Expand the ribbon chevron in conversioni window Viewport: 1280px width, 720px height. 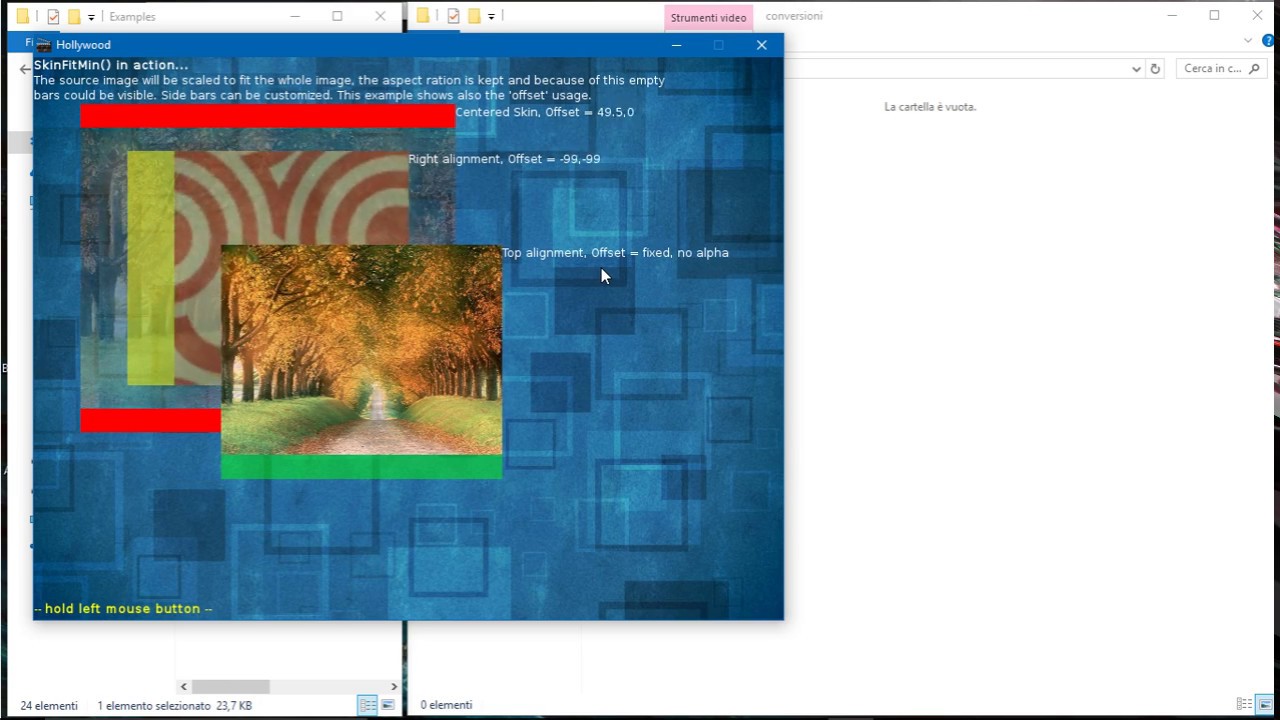[1248, 41]
